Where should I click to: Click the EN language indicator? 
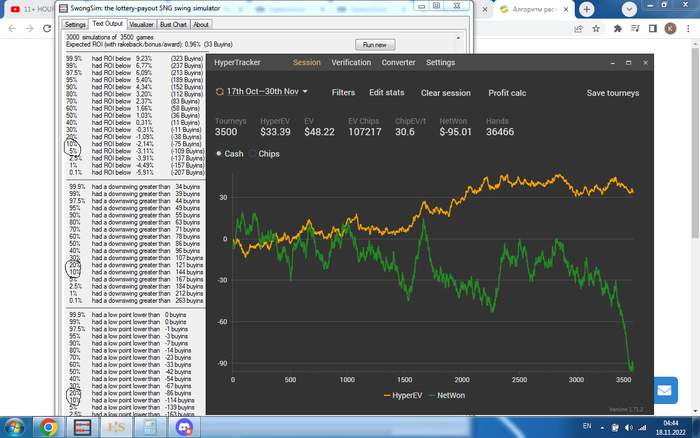click(x=587, y=426)
